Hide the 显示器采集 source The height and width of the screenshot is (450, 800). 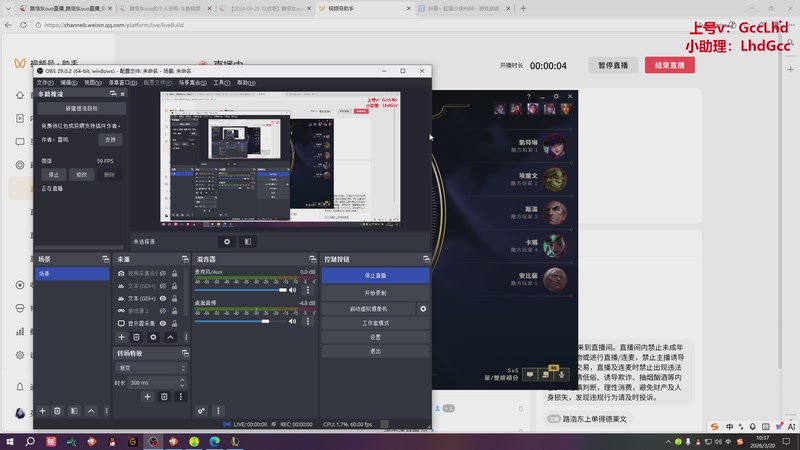point(163,323)
